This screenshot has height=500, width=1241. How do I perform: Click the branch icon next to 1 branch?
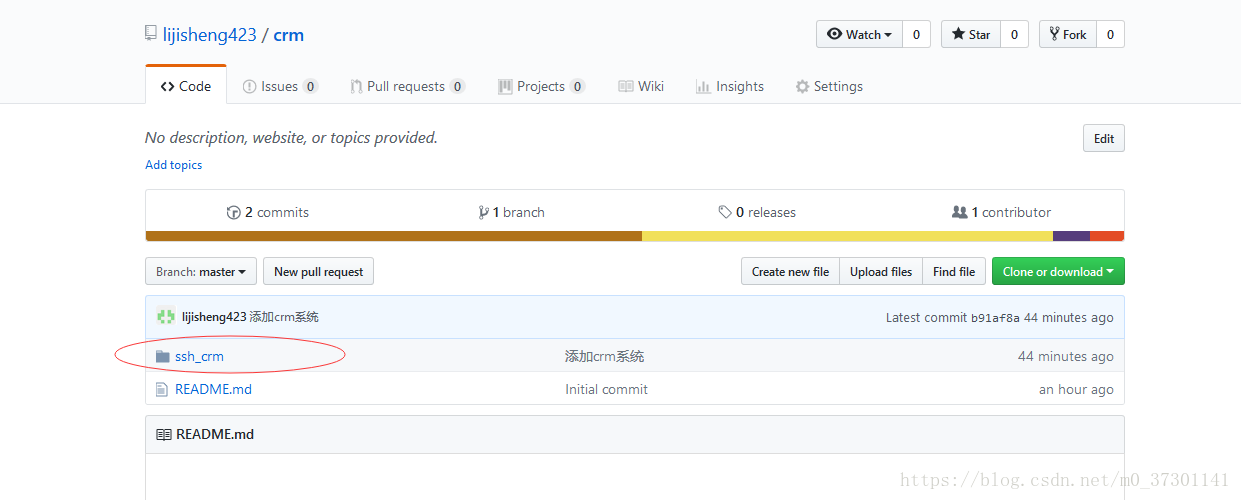[483, 212]
